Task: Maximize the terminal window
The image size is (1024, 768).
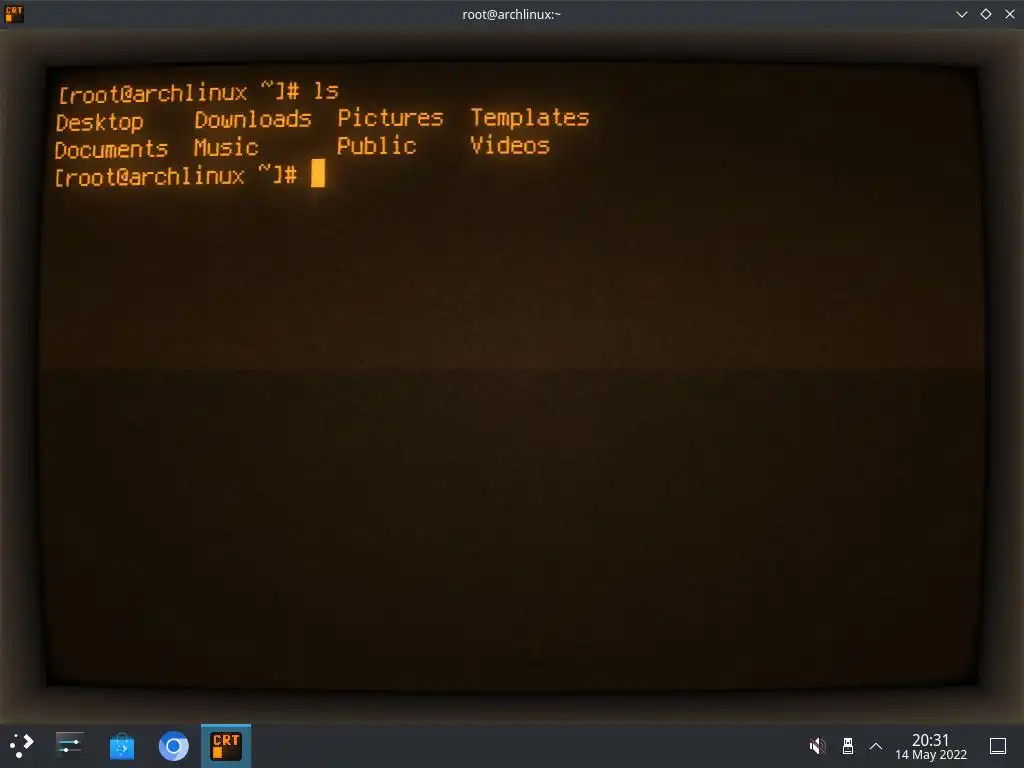Action: tap(986, 14)
